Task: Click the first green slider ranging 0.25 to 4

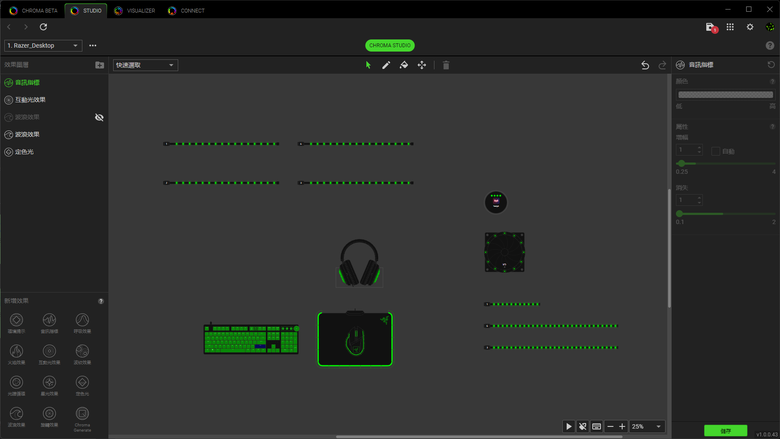Action: click(726, 164)
